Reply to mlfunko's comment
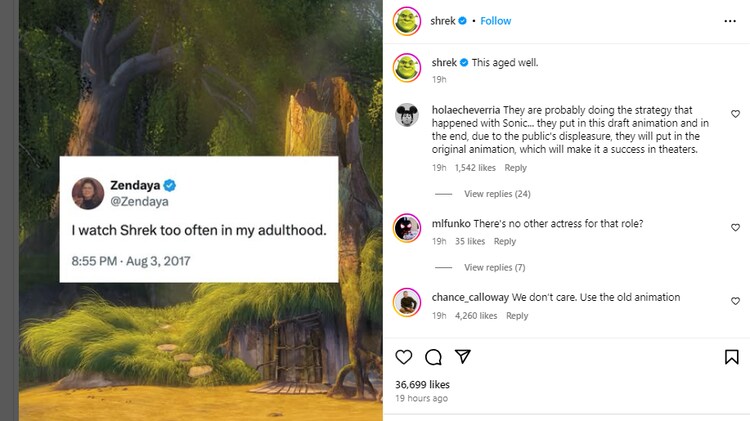This screenshot has width=750, height=421. pos(505,241)
